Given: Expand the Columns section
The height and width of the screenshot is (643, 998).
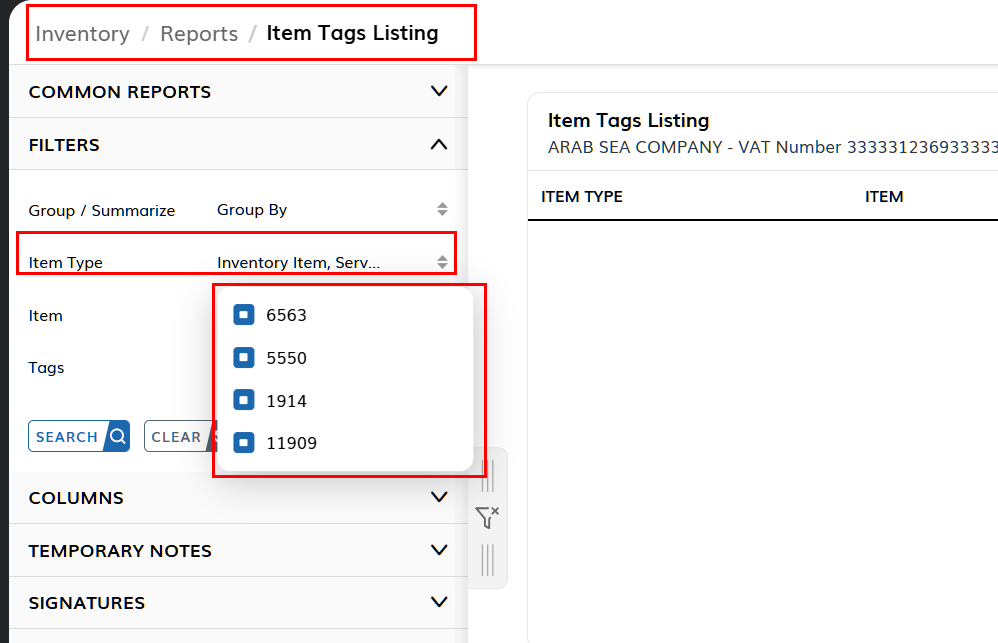Looking at the screenshot, I should 239,497.
